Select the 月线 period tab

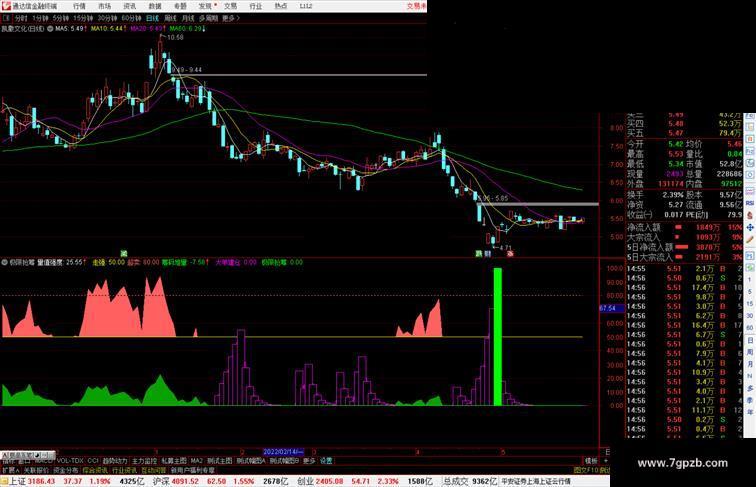click(188, 18)
